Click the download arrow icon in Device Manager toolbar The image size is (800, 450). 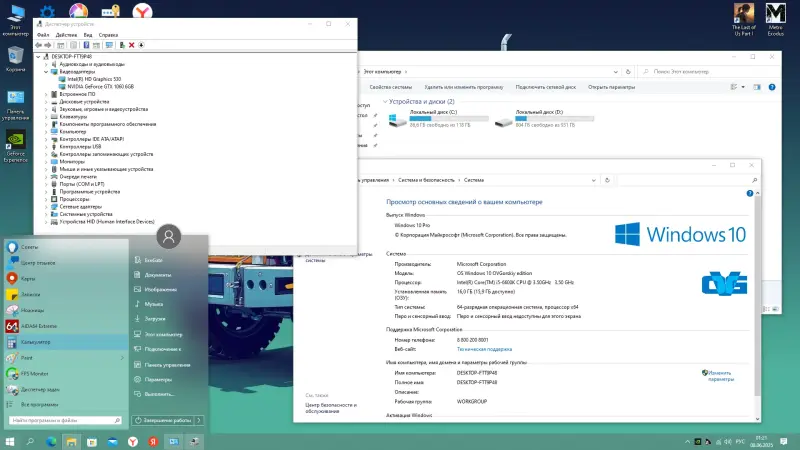pos(141,45)
